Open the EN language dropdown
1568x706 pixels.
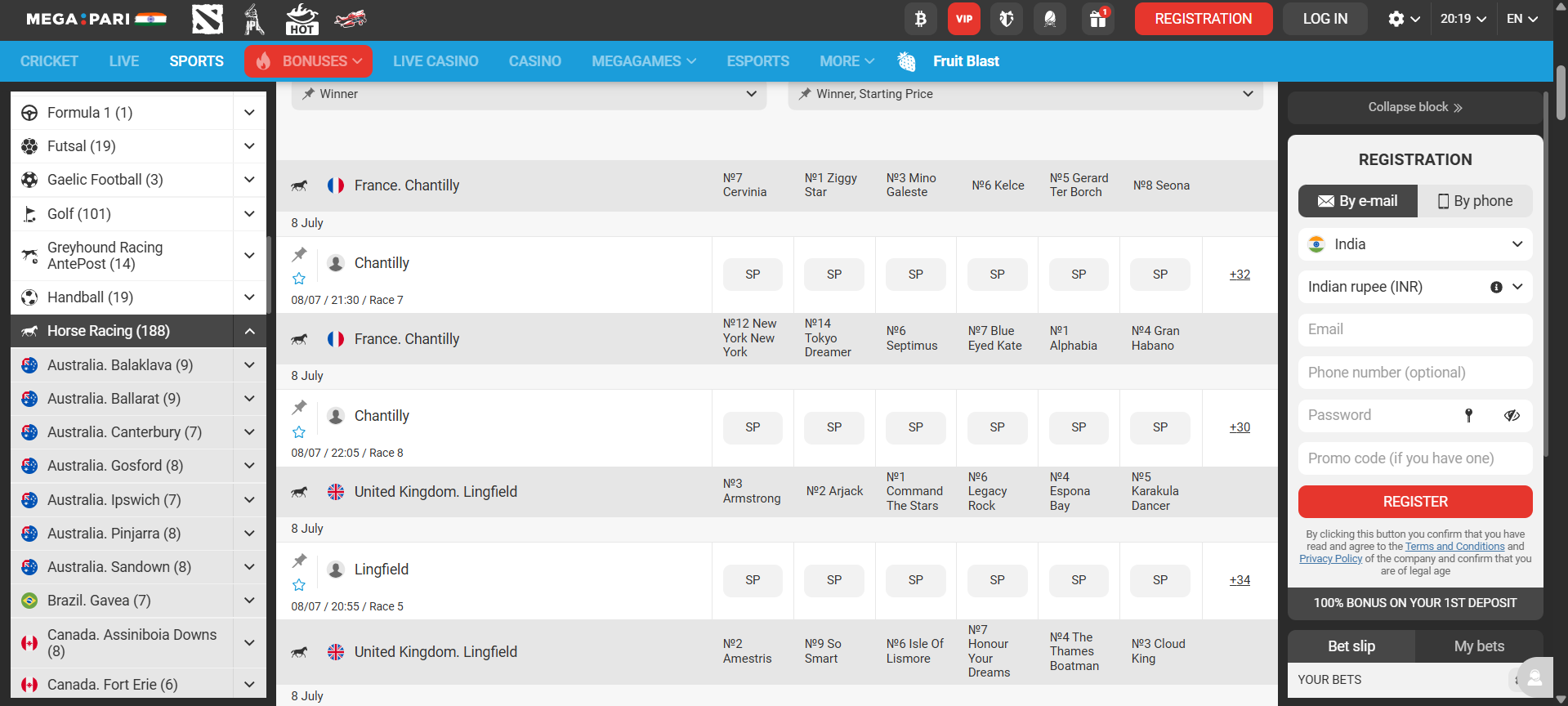pos(1521,19)
